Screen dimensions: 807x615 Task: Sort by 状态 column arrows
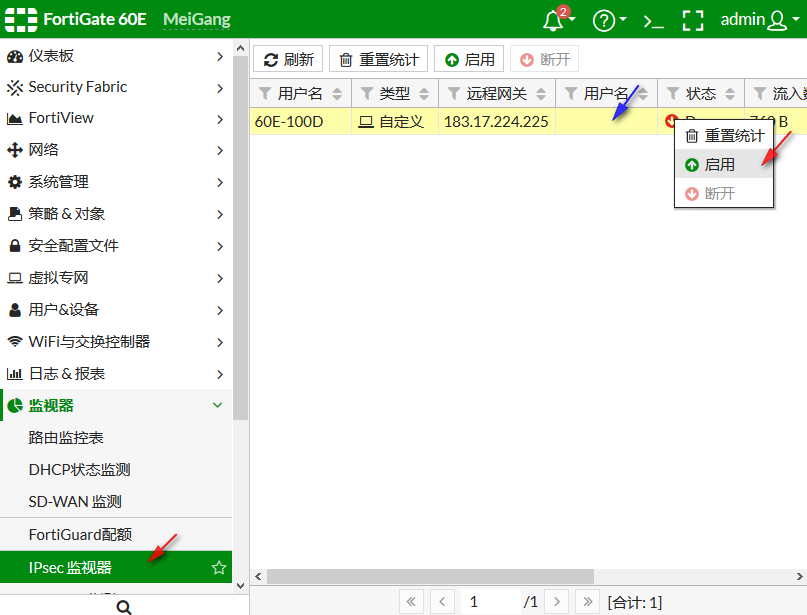(x=730, y=94)
